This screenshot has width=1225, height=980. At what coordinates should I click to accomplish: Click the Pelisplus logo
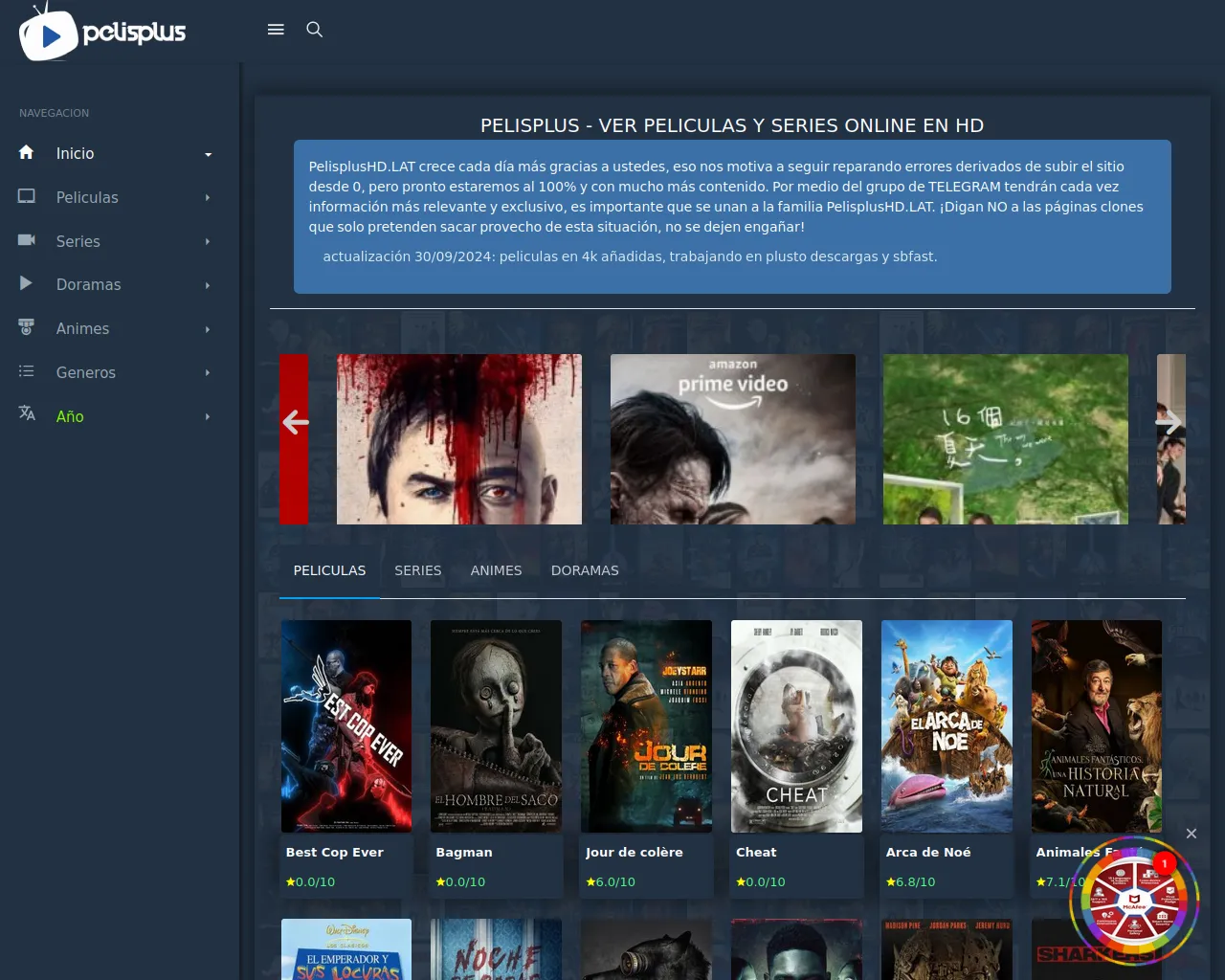(102, 32)
